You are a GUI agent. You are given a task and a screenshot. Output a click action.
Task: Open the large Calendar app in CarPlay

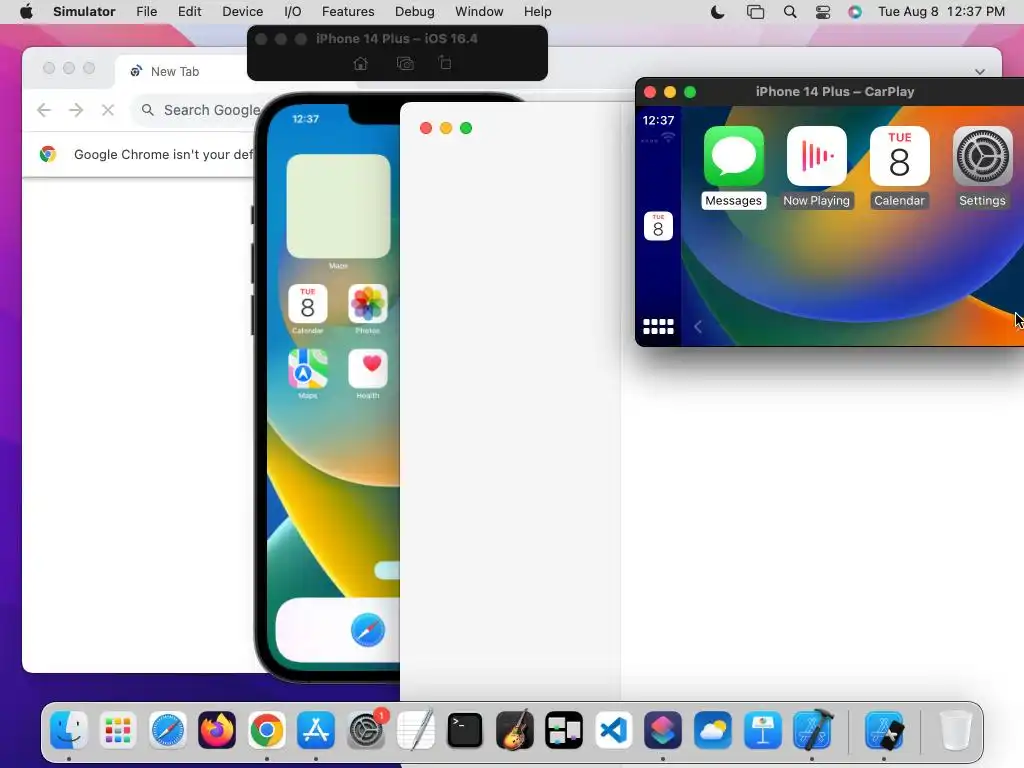(899, 157)
